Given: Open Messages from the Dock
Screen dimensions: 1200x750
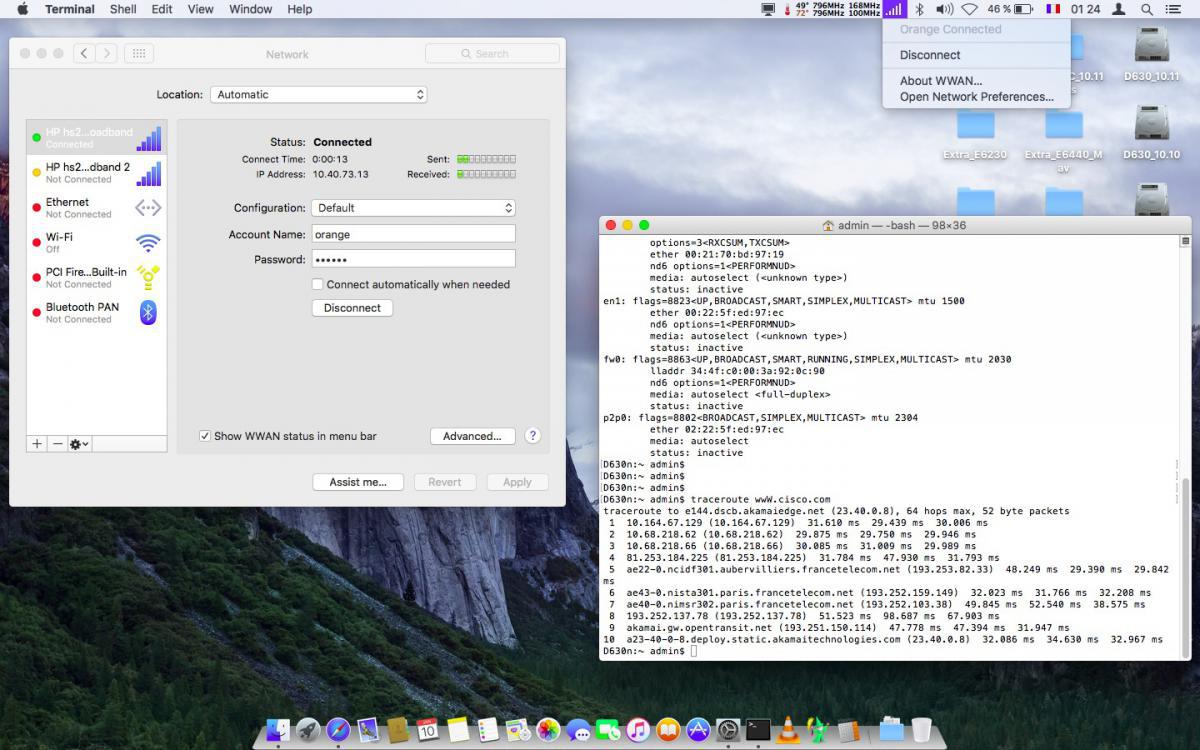Looking at the screenshot, I should [578, 729].
